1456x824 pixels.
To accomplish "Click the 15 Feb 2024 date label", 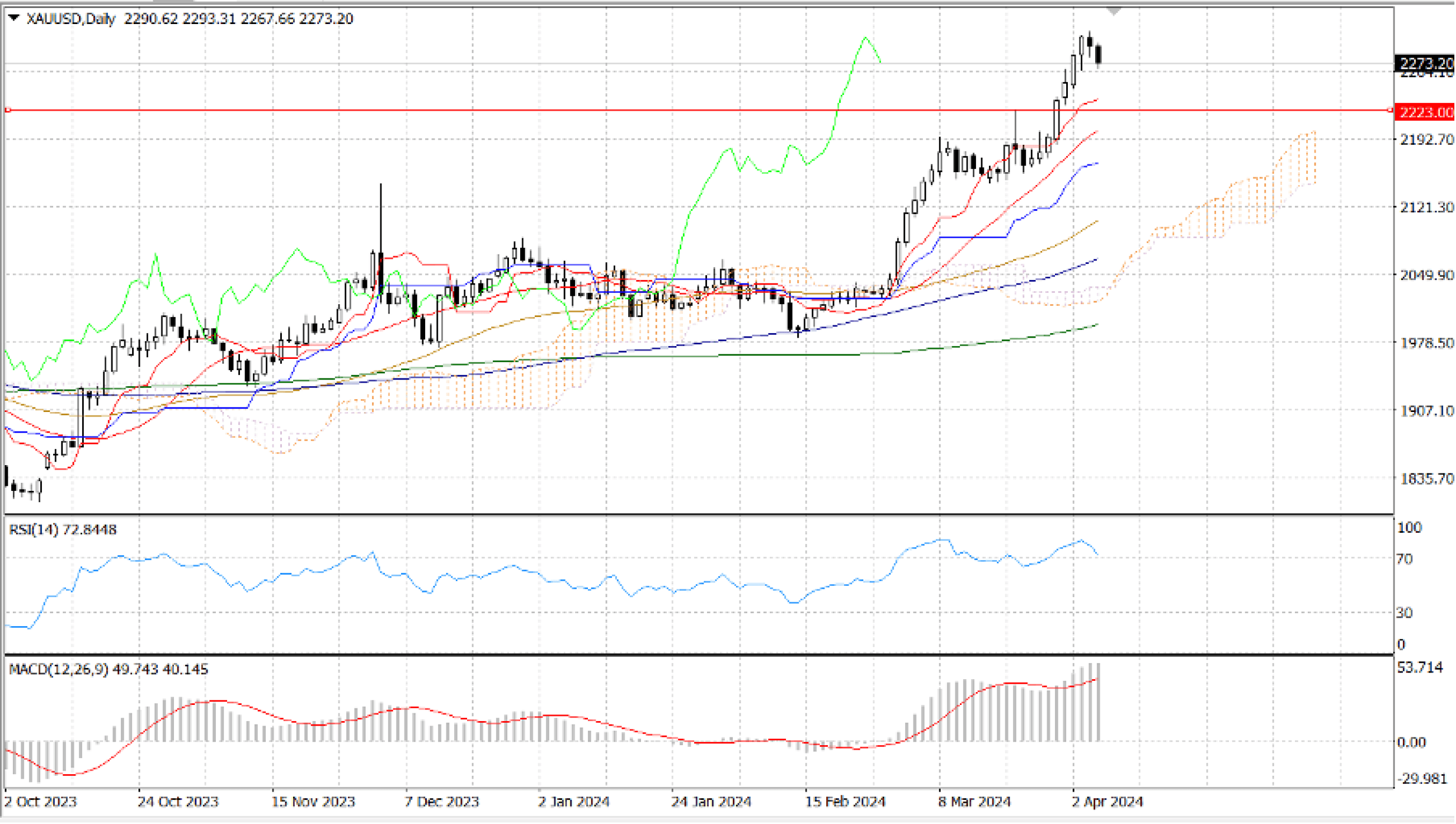I will (845, 802).
